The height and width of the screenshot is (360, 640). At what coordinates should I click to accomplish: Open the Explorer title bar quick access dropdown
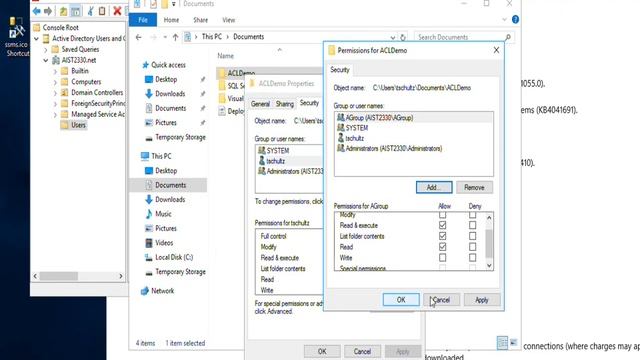(173, 4)
